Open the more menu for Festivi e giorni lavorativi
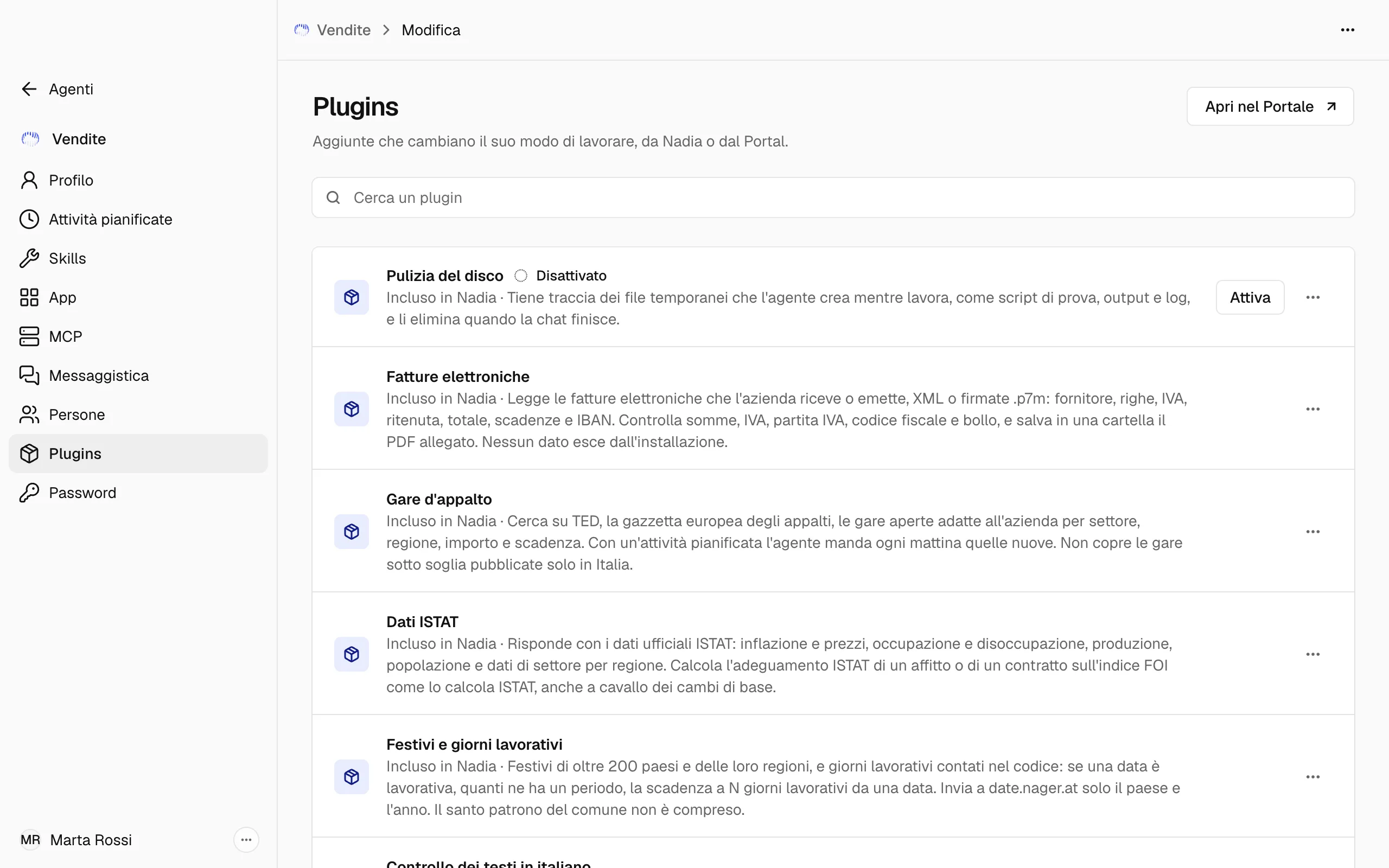The width and height of the screenshot is (1389, 868). (1312, 777)
